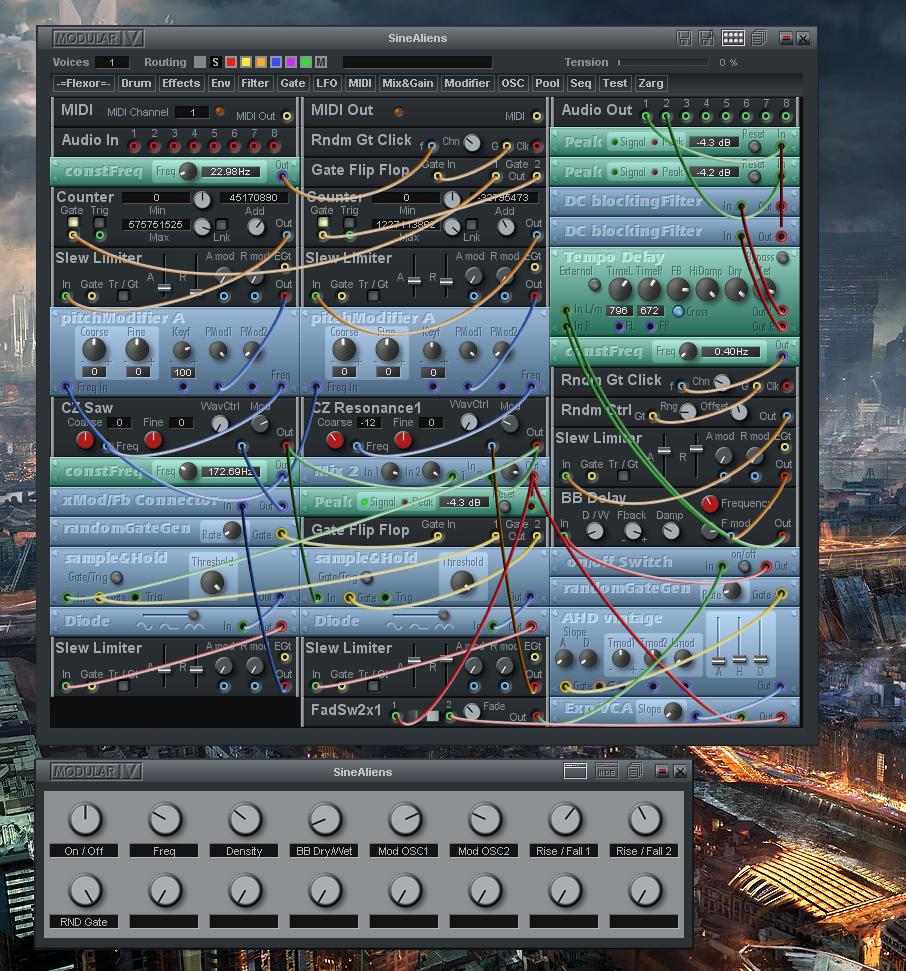This screenshot has height=971, width=906.
Task: Click stacked pages icon in lower SineAliens panel
Action: point(634,771)
